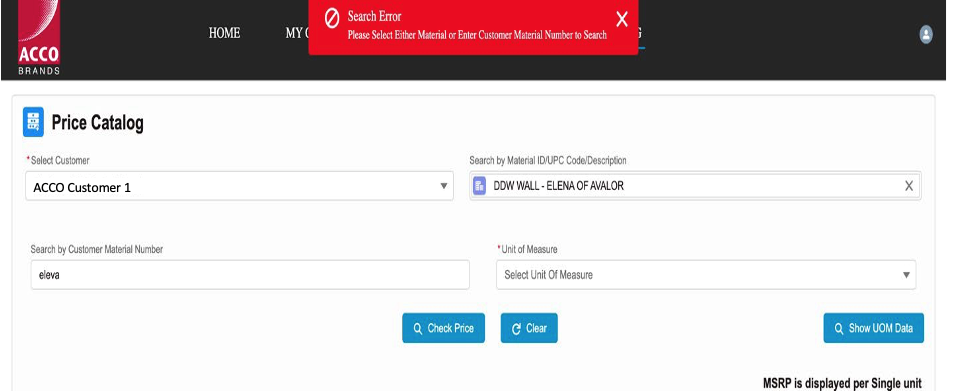
Task: Click the DDW WALL - ELENA OF AVALOR field
Action: tap(695, 186)
